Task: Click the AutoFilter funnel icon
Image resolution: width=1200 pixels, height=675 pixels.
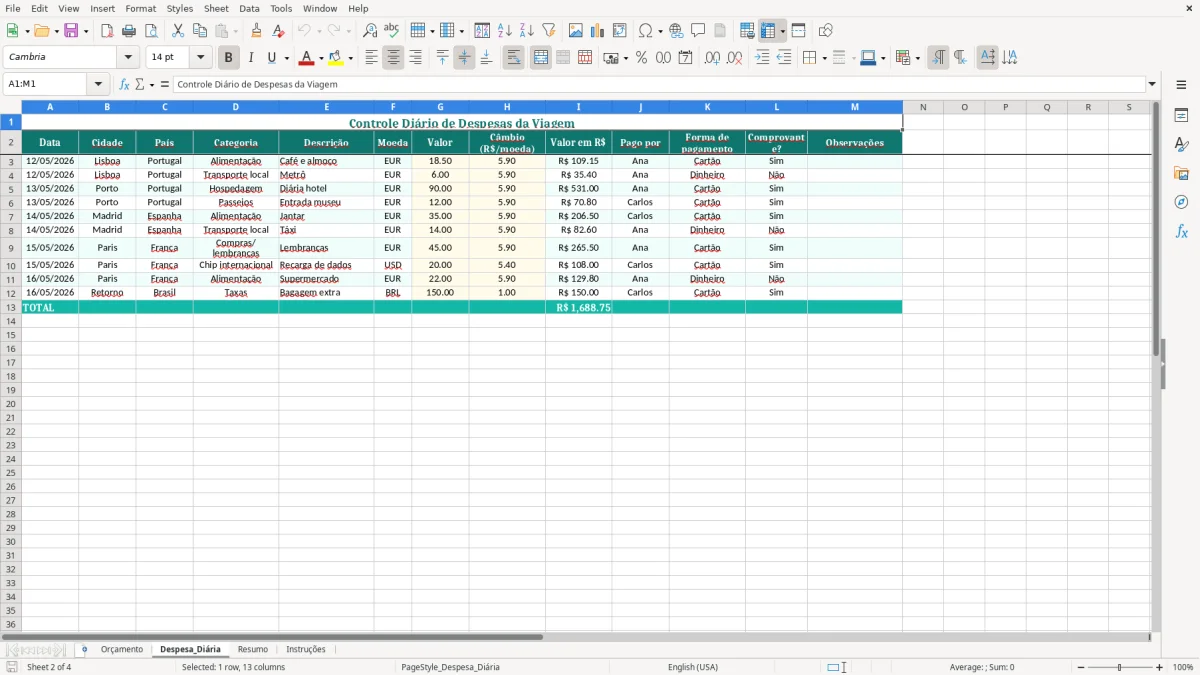Action: click(x=549, y=31)
